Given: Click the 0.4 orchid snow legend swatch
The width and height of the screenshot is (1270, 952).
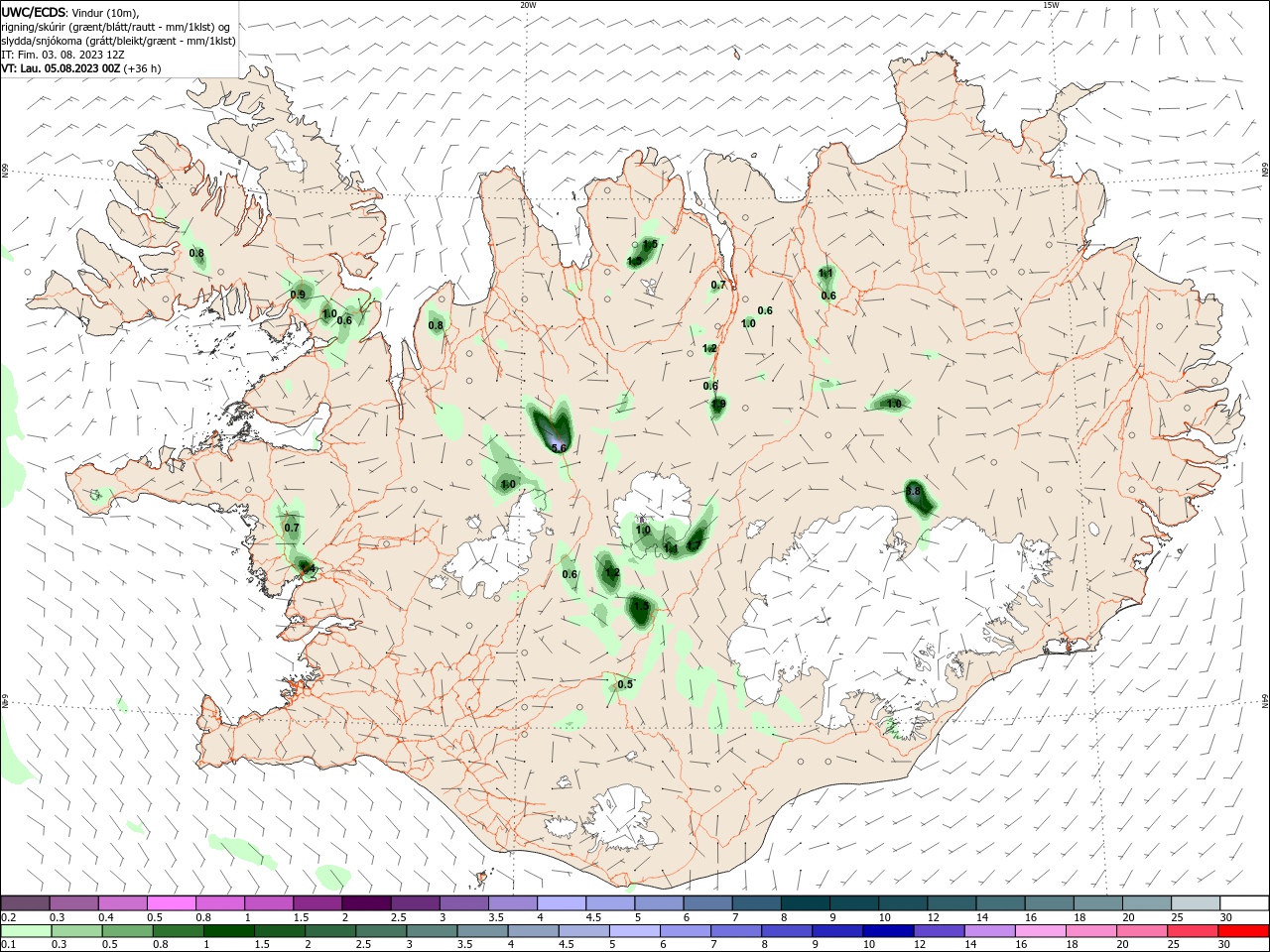Looking at the screenshot, I should pyautogui.click(x=123, y=903).
